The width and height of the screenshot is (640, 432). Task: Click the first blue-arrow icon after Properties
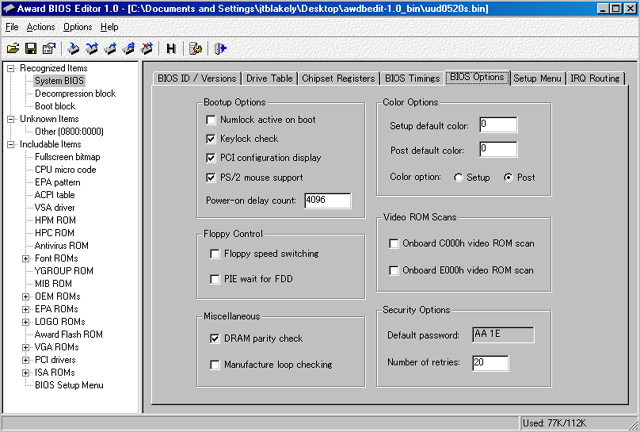[x=73, y=47]
